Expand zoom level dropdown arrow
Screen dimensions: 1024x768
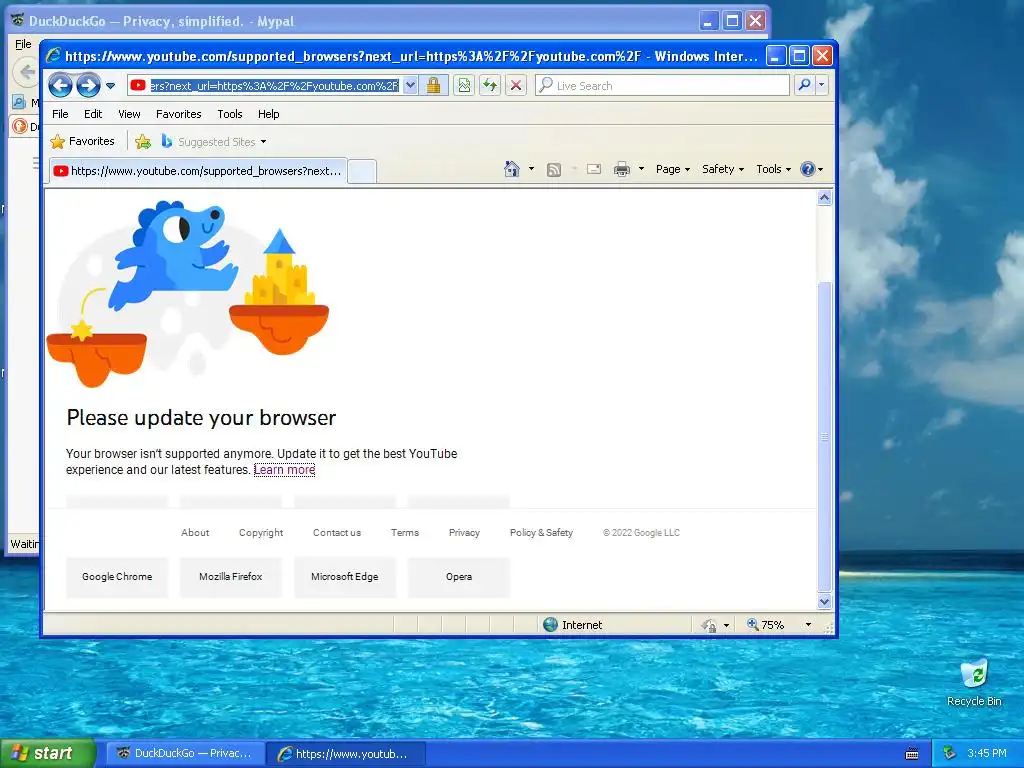click(808, 625)
